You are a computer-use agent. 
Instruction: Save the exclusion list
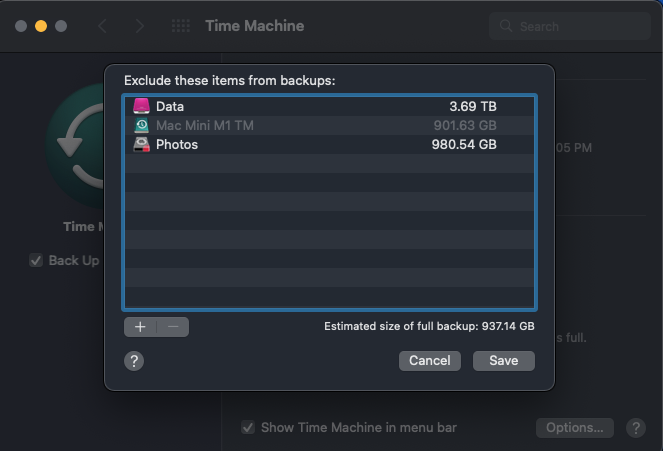point(504,361)
